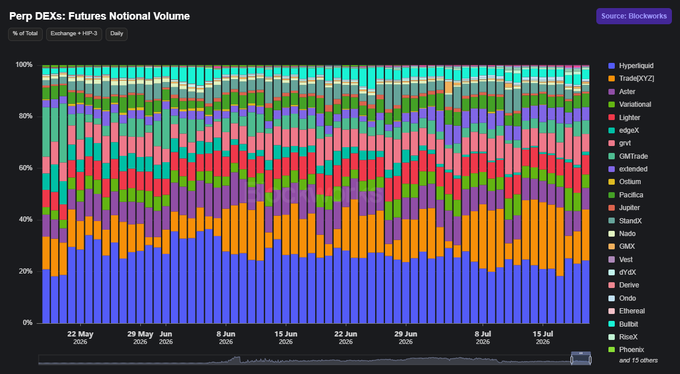Viewport: 680px width, 374px height.
Task: Click Vest legend label
Action: [x=626, y=259]
